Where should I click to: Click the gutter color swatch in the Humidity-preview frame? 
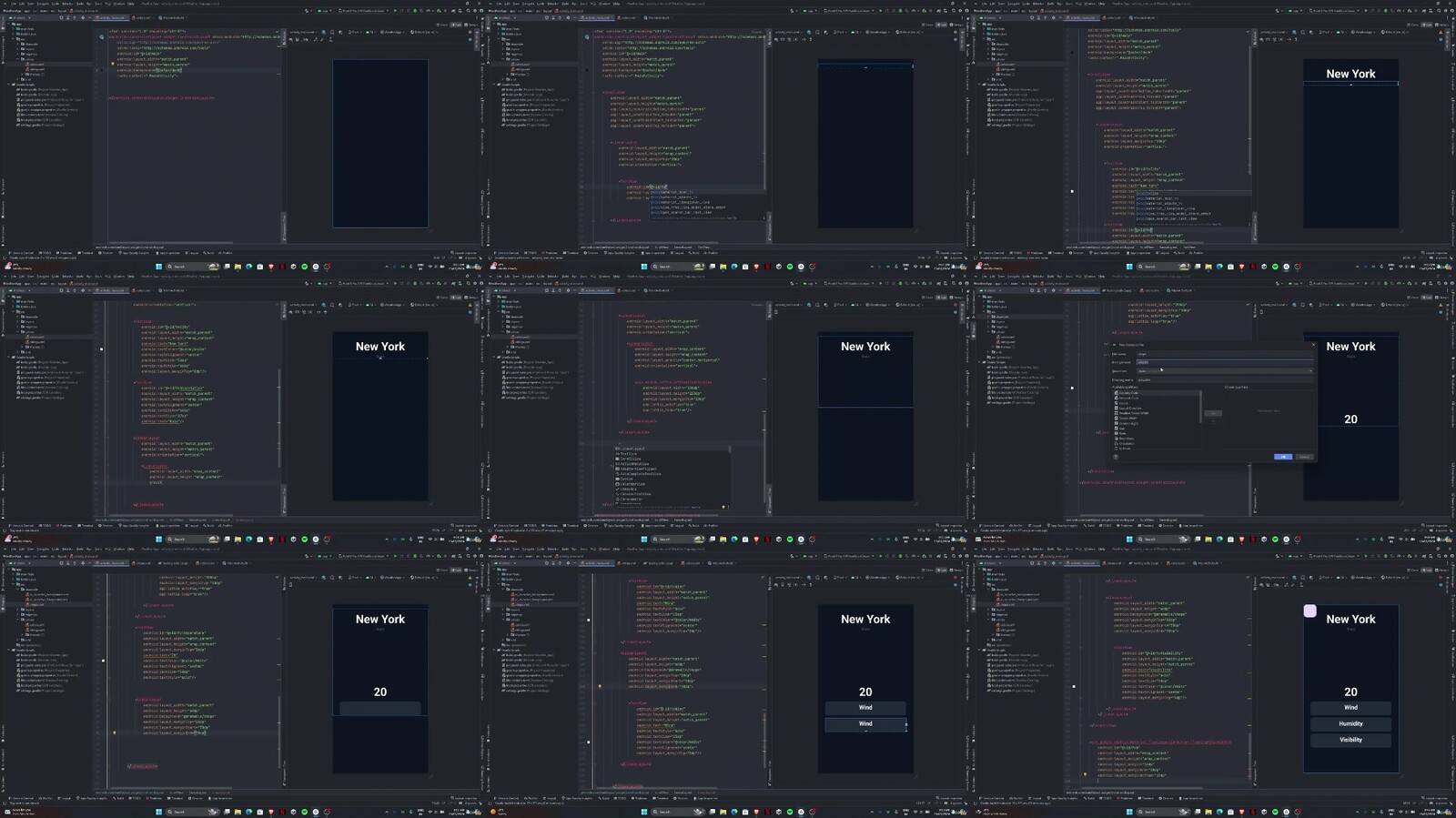[x=1074, y=686]
